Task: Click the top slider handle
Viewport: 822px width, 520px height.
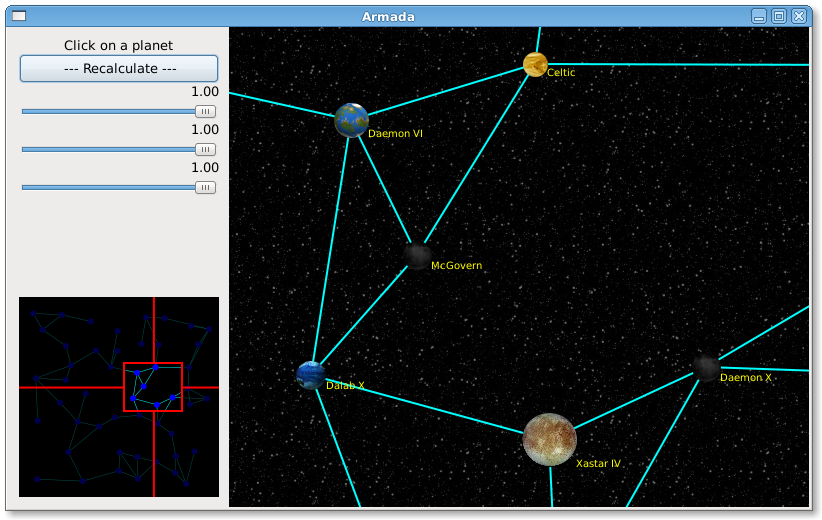Action: point(205,111)
